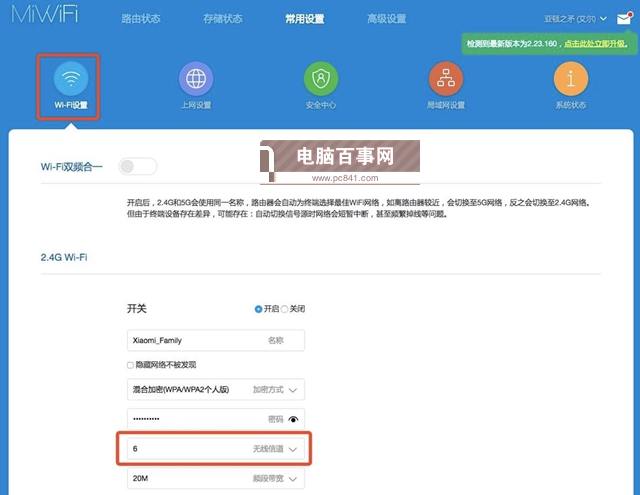Switch to the 存储状态 tab

pos(223,19)
